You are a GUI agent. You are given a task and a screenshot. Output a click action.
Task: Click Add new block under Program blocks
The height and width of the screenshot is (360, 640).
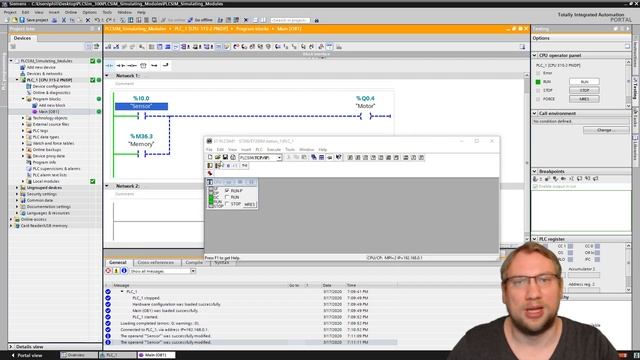[51, 105]
